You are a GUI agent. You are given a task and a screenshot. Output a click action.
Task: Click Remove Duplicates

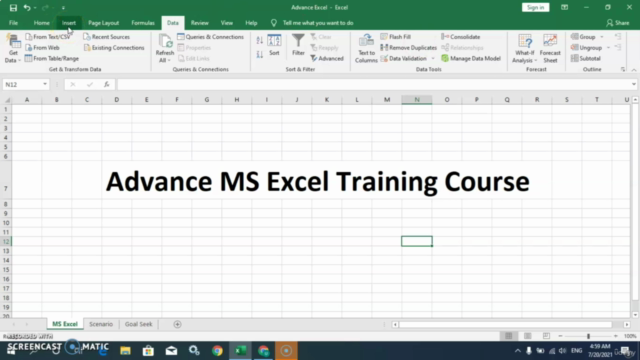click(409, 48)
